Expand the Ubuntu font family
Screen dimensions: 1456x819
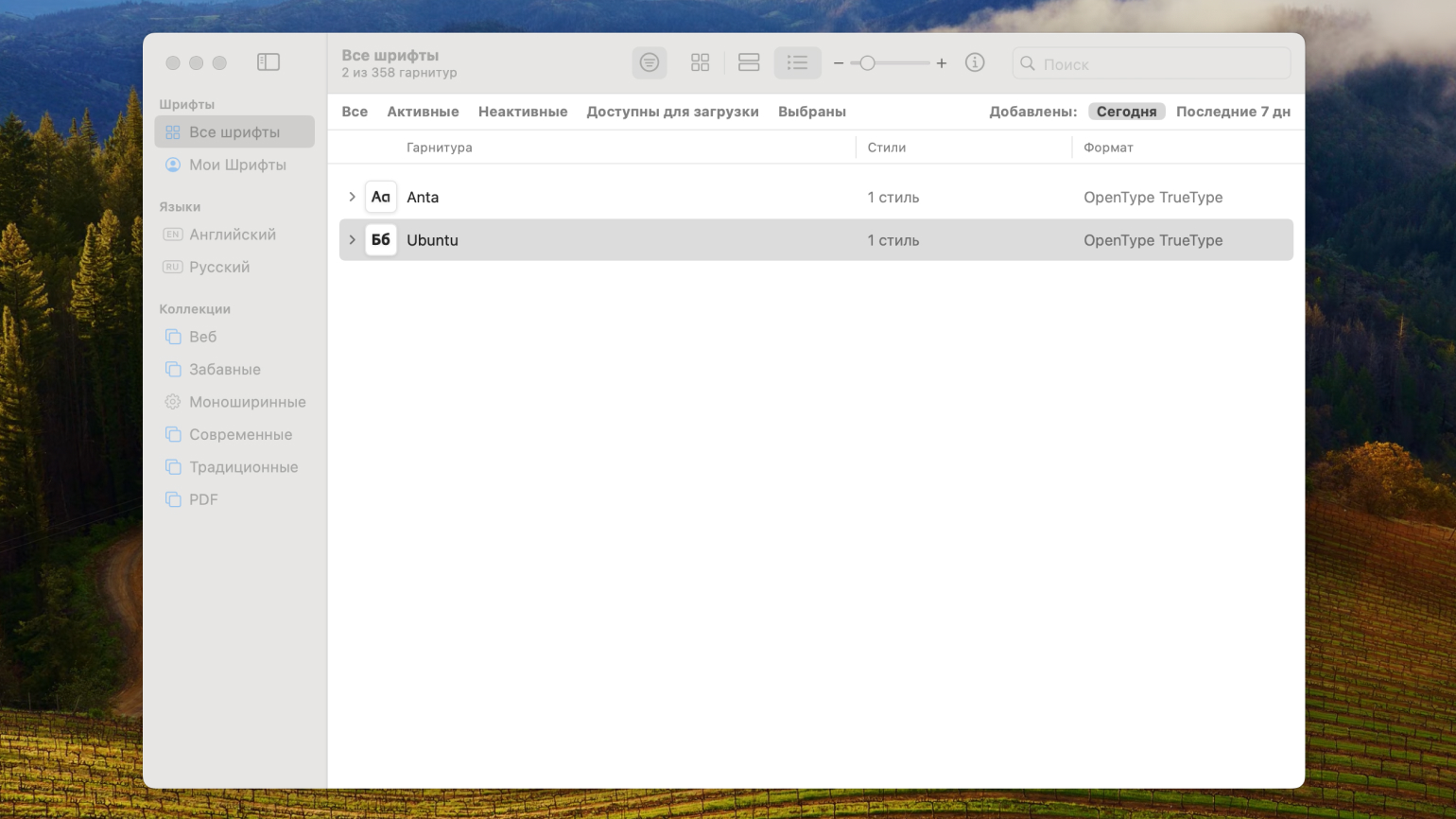point(352,240)
